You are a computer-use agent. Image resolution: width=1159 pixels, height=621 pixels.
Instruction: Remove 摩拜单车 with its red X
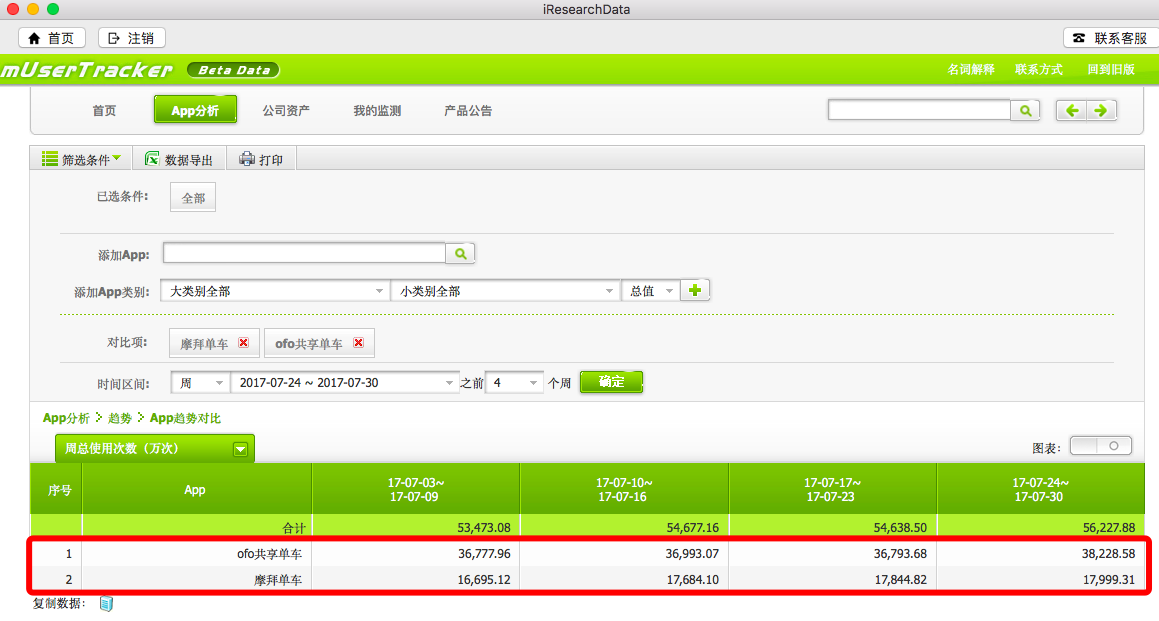point(243,343)
